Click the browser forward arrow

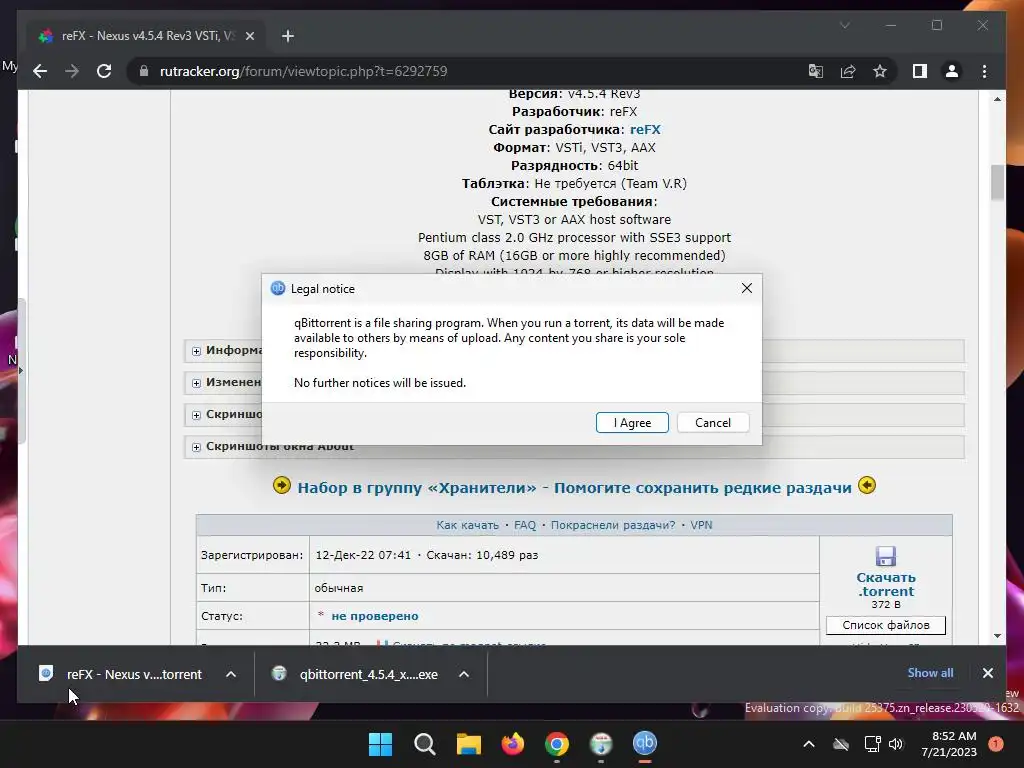click(72, 71)
